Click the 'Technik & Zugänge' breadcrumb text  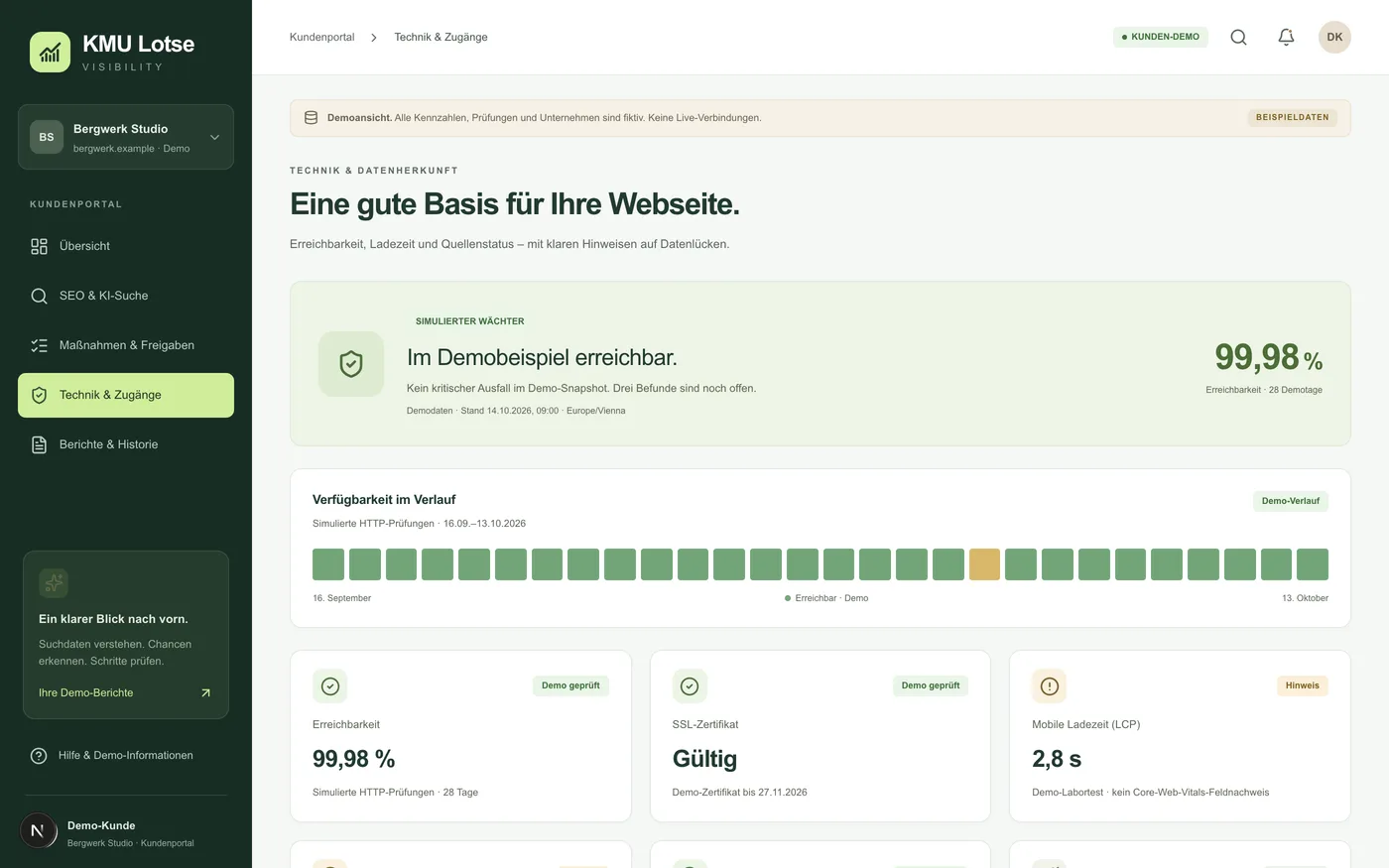point(441,37)
